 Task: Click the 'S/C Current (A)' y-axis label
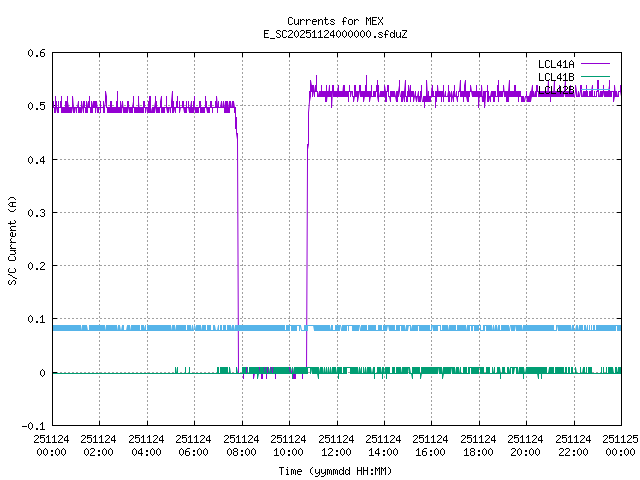(x=12, y=239)
